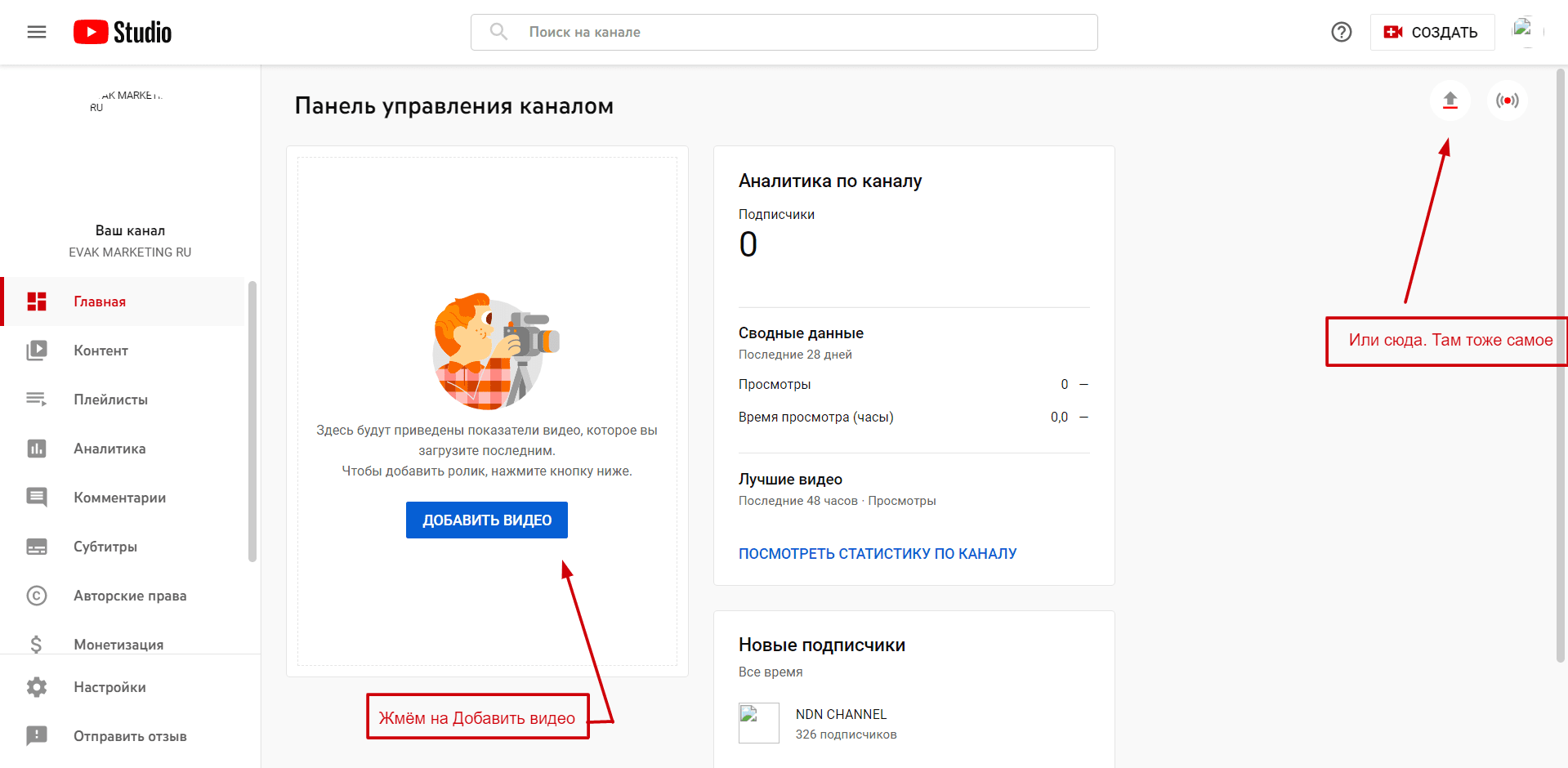Go to Плейлисты in the sidebar
Screen dimensions: 1568x768
pyautogui.click(x=123, y=400)
